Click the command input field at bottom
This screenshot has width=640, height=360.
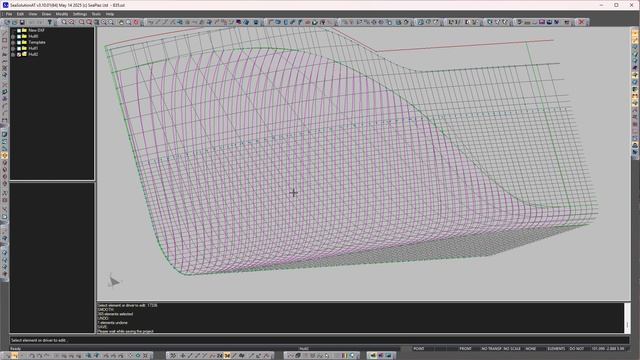(x=319, y=340)
